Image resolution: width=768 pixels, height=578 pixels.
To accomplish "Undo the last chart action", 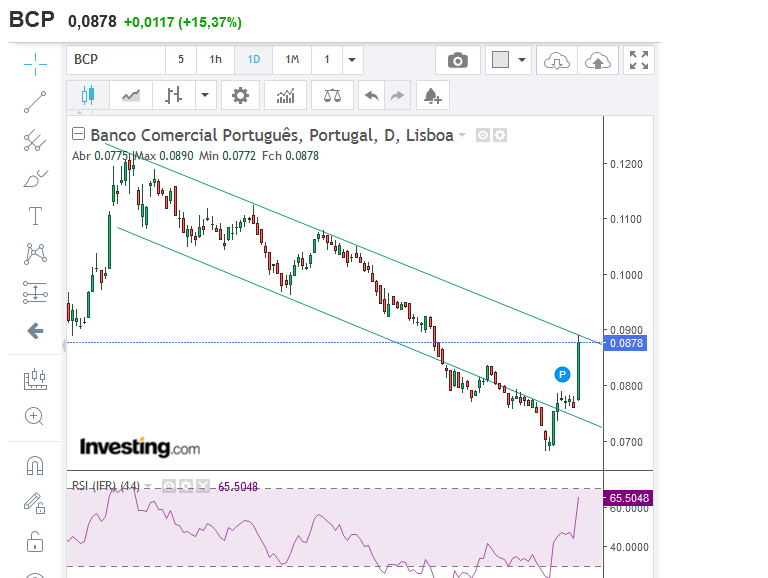I will 372,95.
